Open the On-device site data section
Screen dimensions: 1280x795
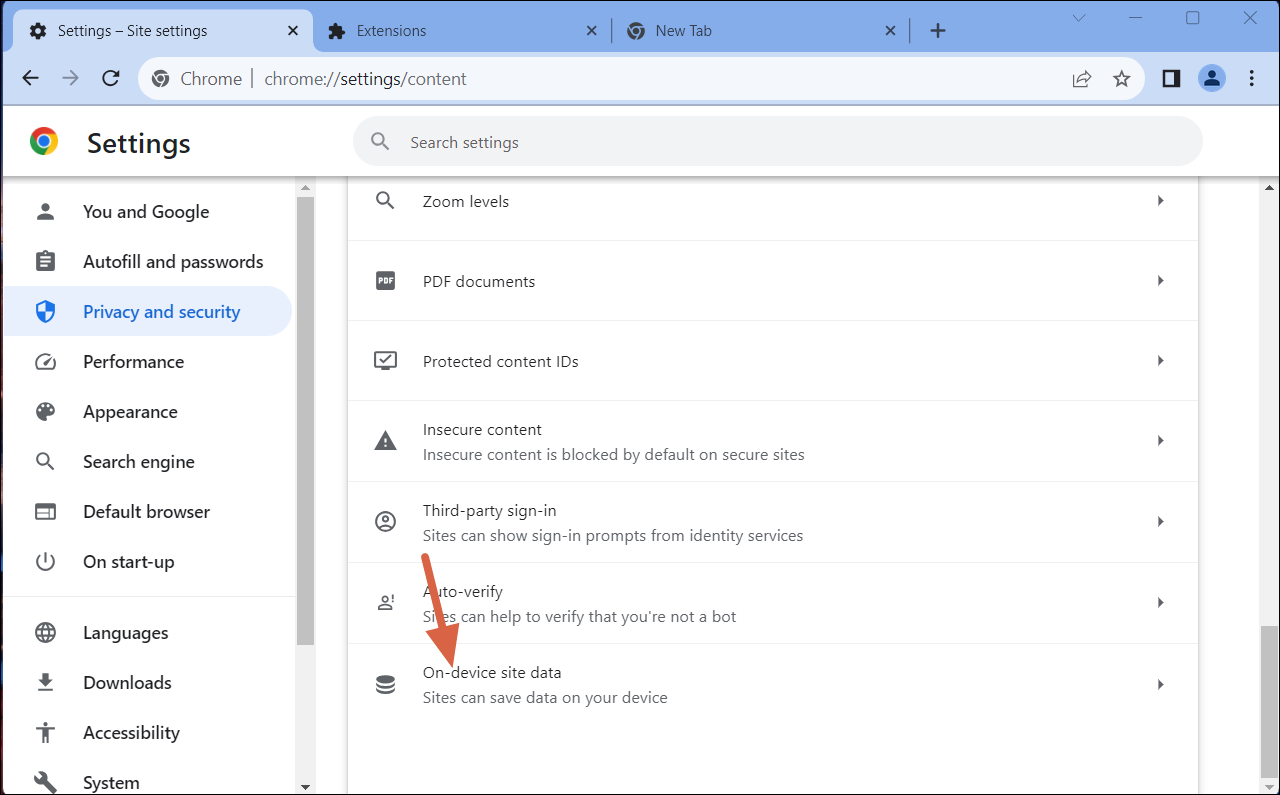773,684
